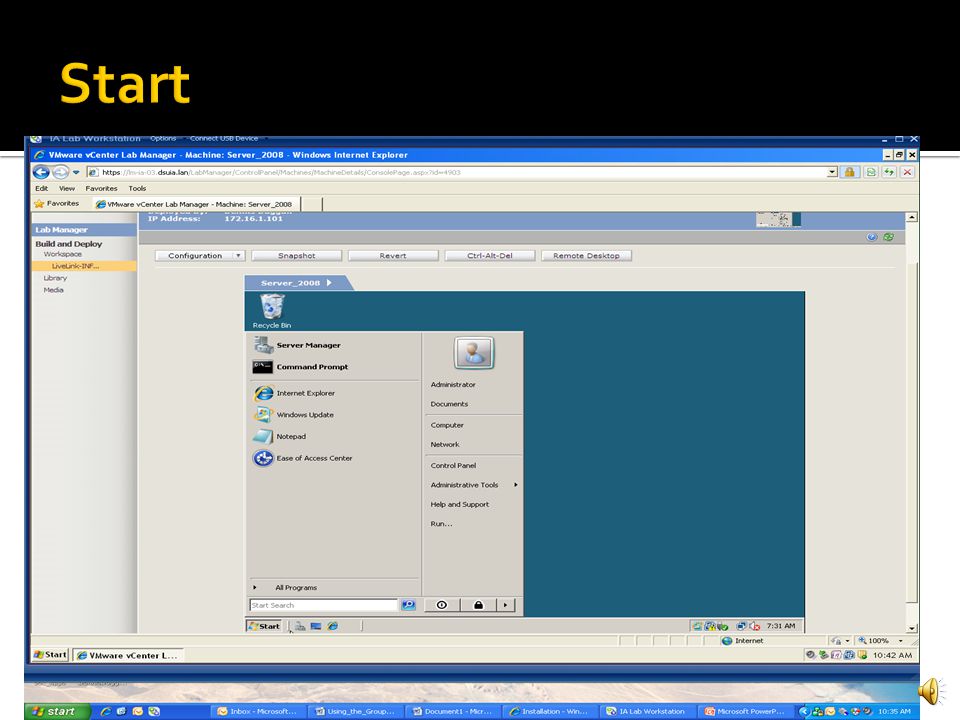This screenshot has height=720, width=960.
Task: Click the page scrollbar up arrow
Action: pos(912,217)
